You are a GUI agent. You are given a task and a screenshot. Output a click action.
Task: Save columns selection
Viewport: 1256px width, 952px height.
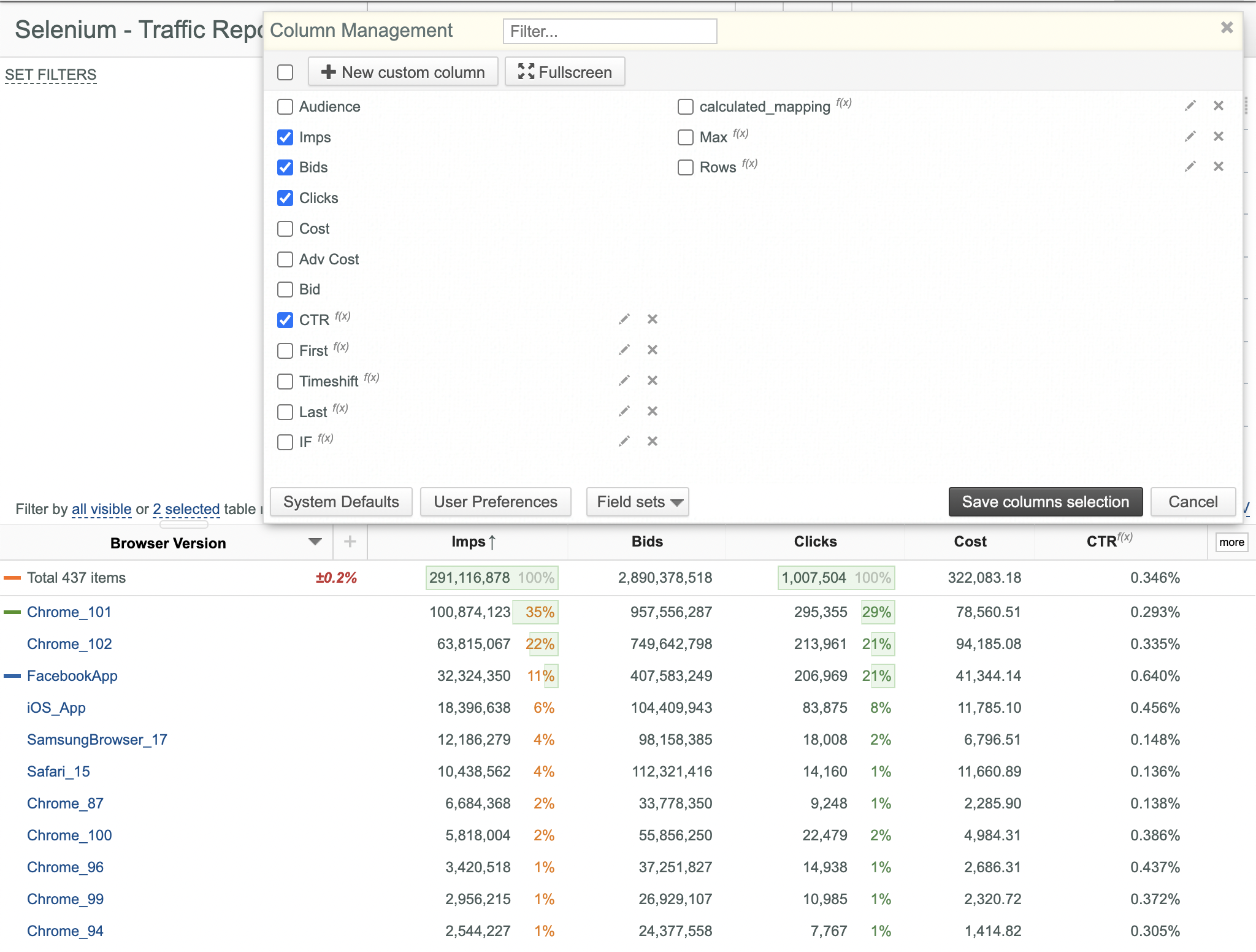[1046, 502]
